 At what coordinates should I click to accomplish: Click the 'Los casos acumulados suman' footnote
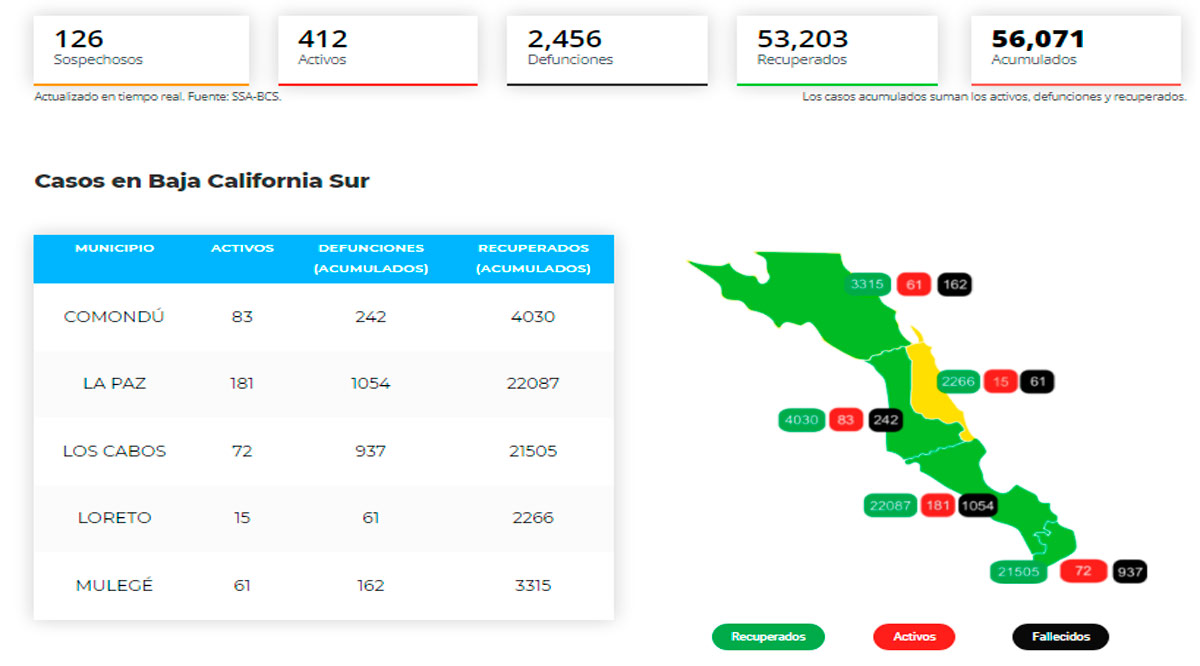pyautogui.click(x=994, y=97)
